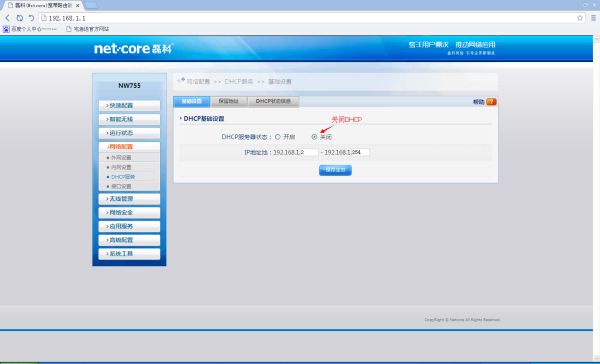Viewport: 600px width, 364px height.
Task: Collapse the 网络配置 sidebar section
Action: 129,147
